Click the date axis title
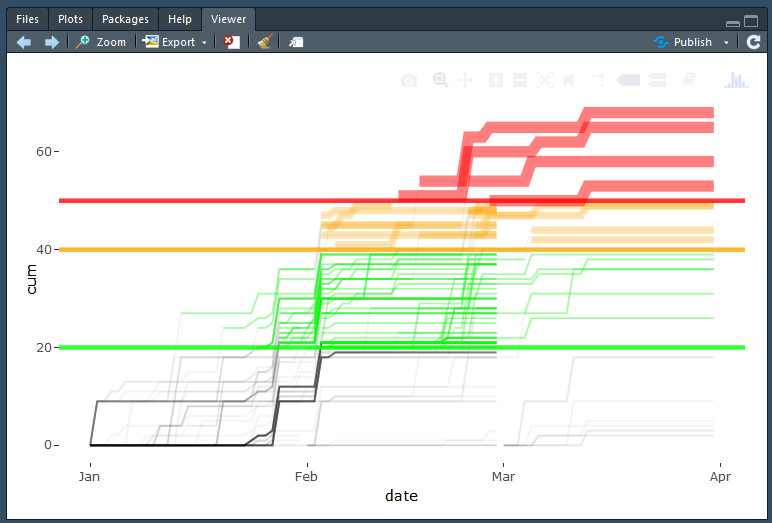Viewport: 772px width, 523px height. pyautogui.click(x=401, y=495)
